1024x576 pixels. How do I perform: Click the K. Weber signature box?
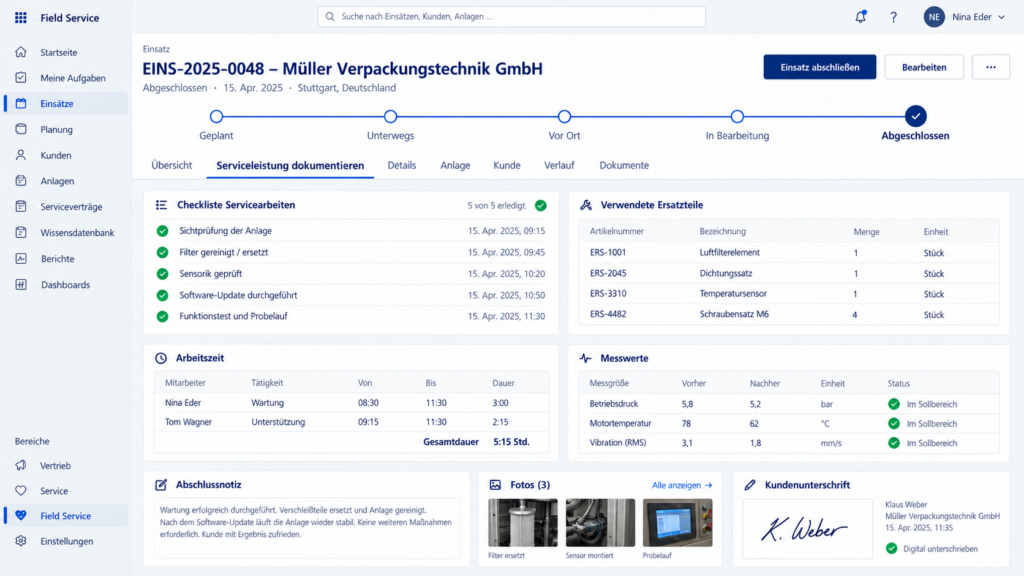[807, 528]
